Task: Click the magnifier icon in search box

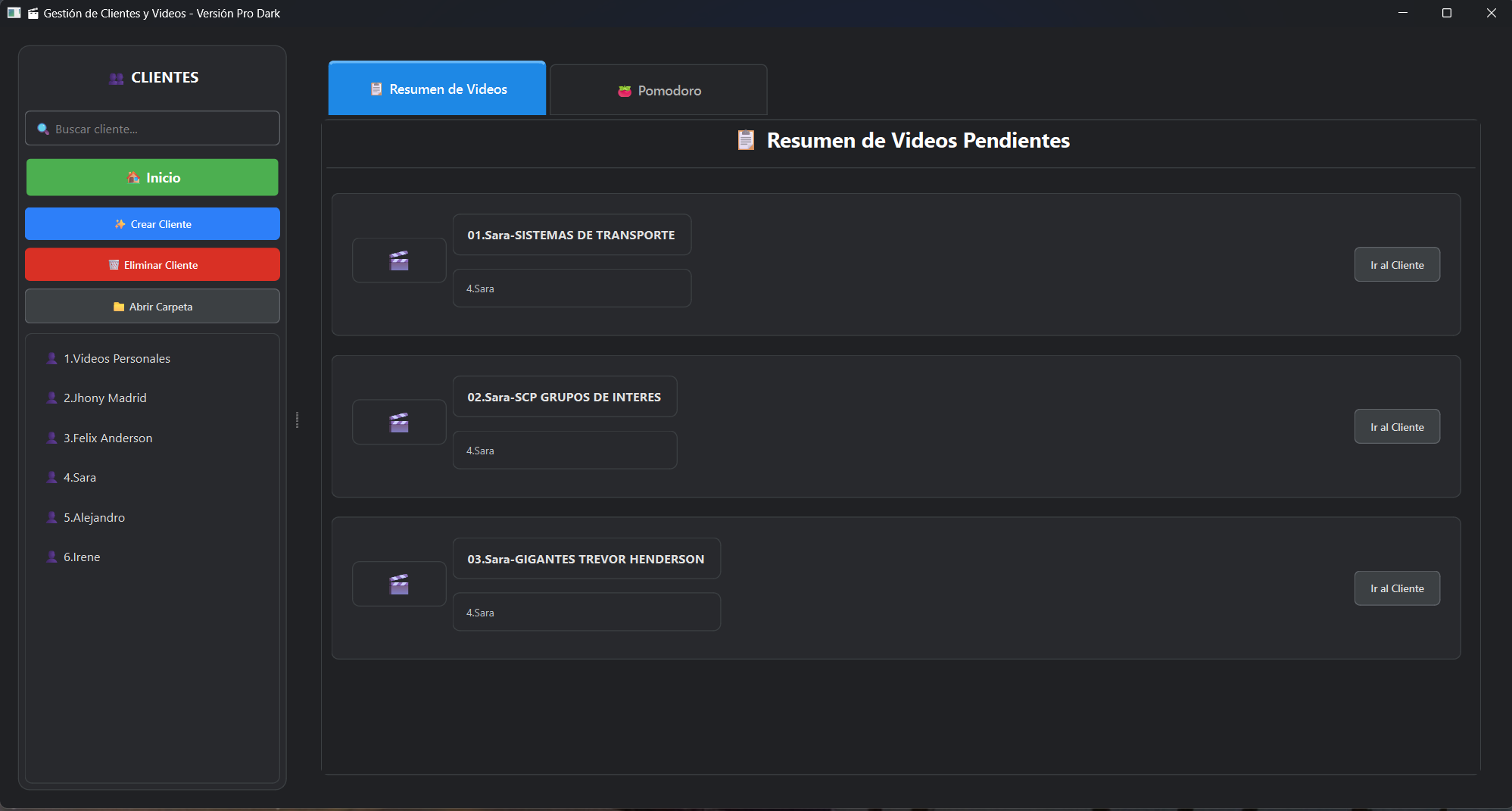Action: pyautogui.click(x=43, y=129)
